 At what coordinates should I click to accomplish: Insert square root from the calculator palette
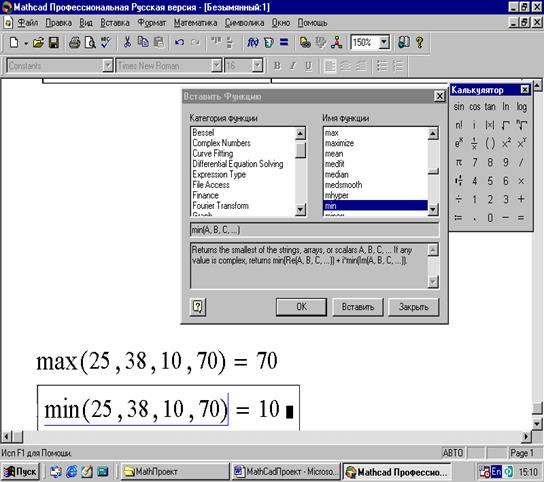pyautogui.click(x=505, y=125)
